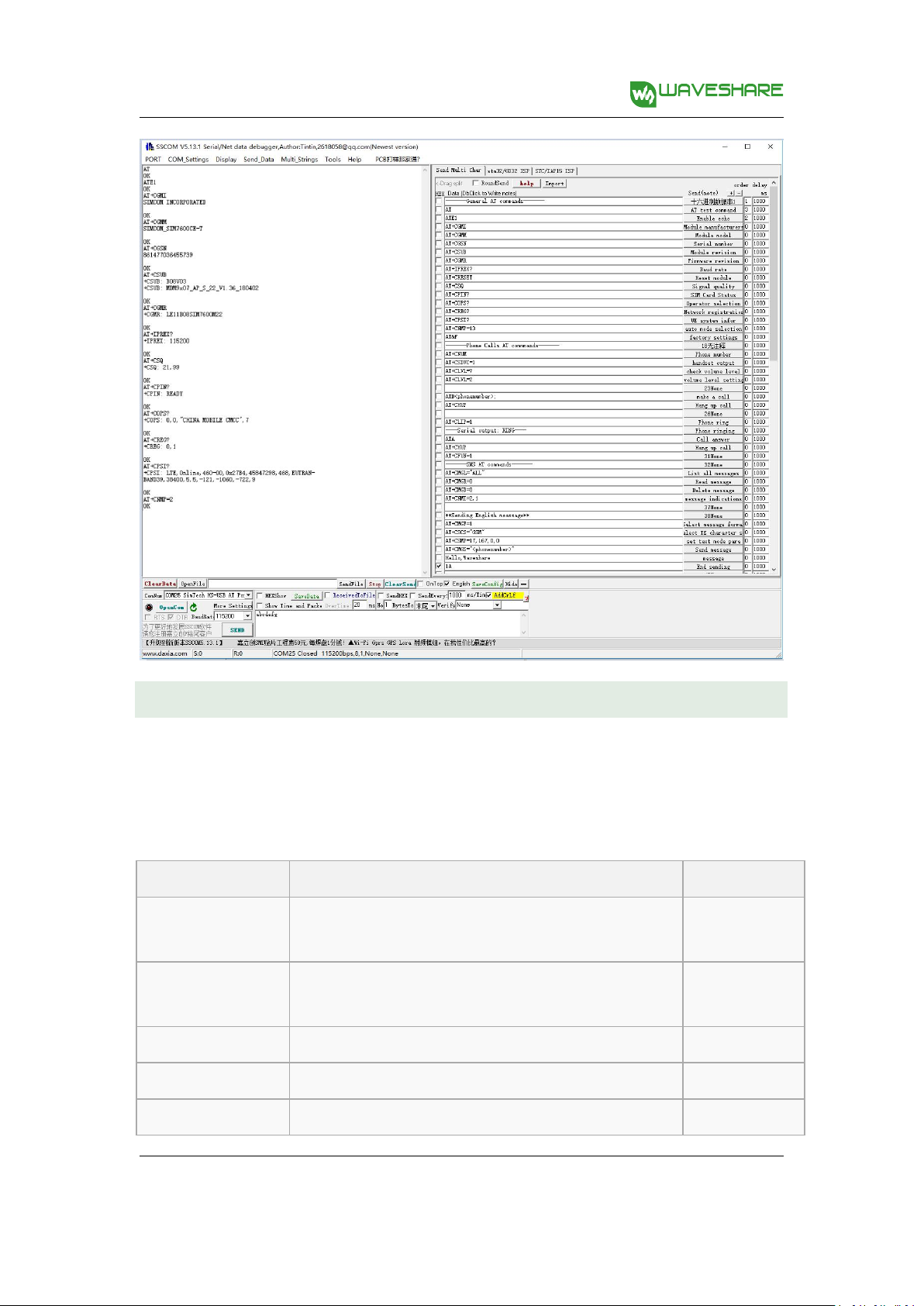Open the ComNum port dropdown
924x1306 pixels.
click(248, 595)
